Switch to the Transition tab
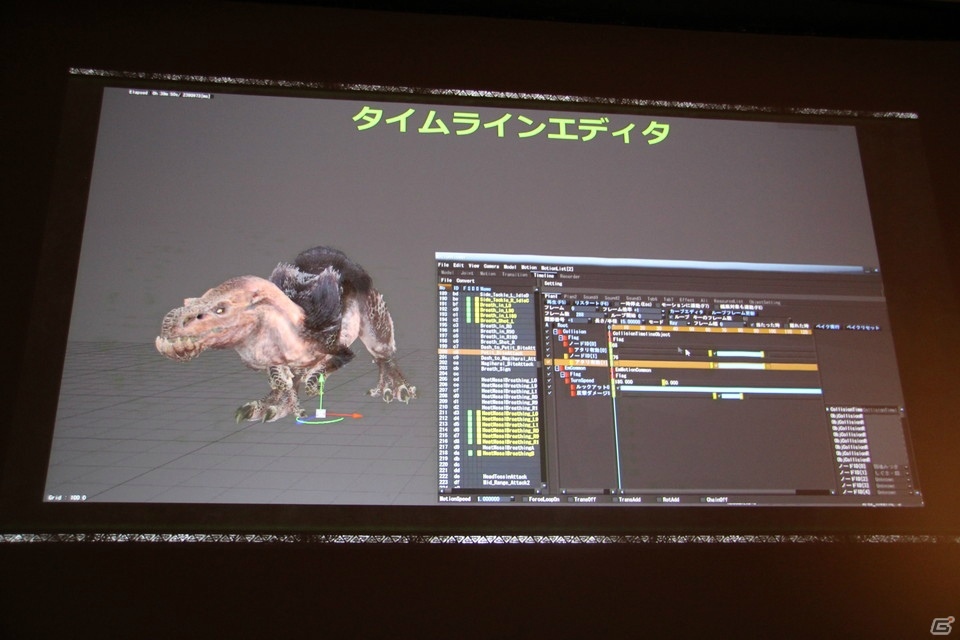The width and height of the screenshot is (960, 640). [515, 274]
